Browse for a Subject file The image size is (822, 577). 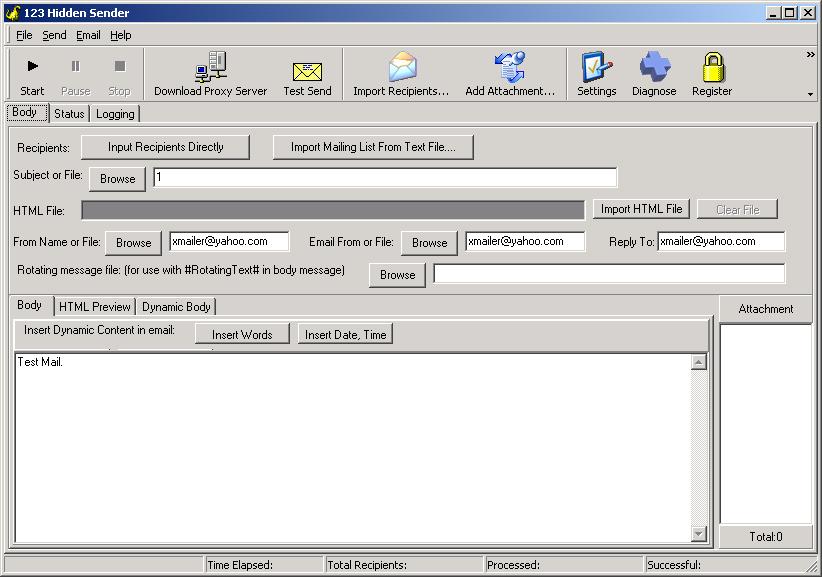(117, 179)
